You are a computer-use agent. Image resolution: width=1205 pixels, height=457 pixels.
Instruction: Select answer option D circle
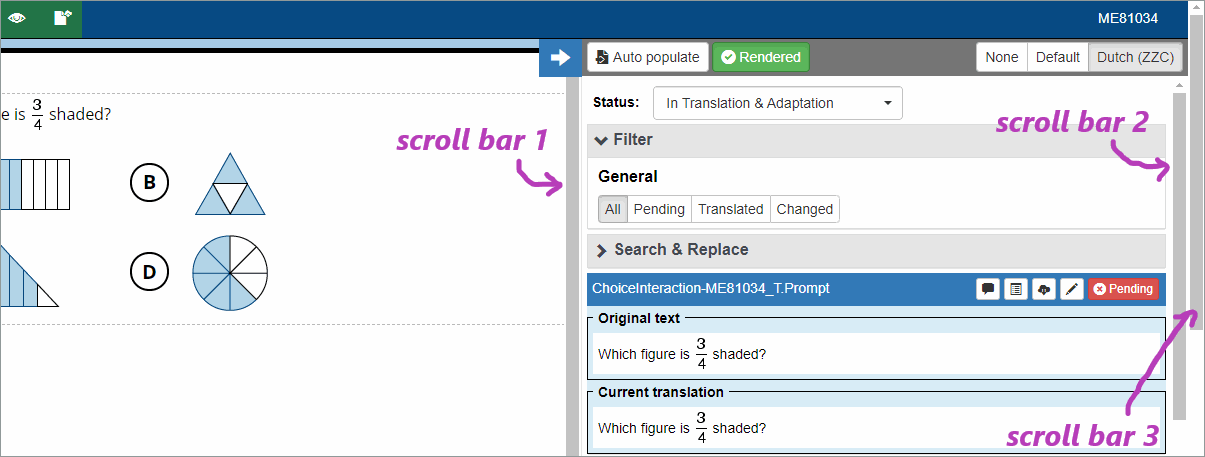click(149, 272)
